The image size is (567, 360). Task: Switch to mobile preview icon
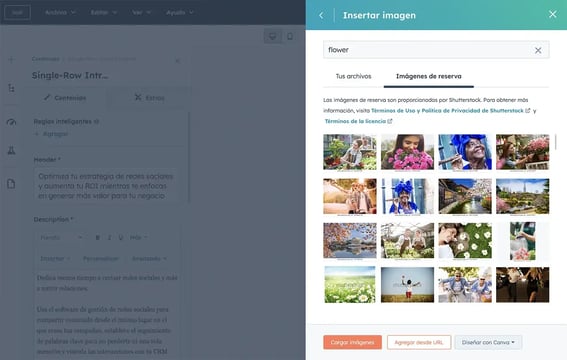point(290,36)
